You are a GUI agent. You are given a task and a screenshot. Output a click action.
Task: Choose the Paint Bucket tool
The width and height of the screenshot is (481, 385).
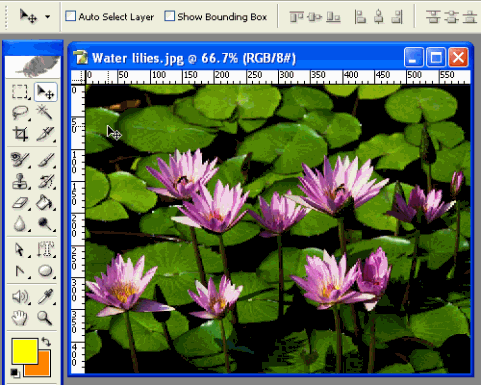45,203
